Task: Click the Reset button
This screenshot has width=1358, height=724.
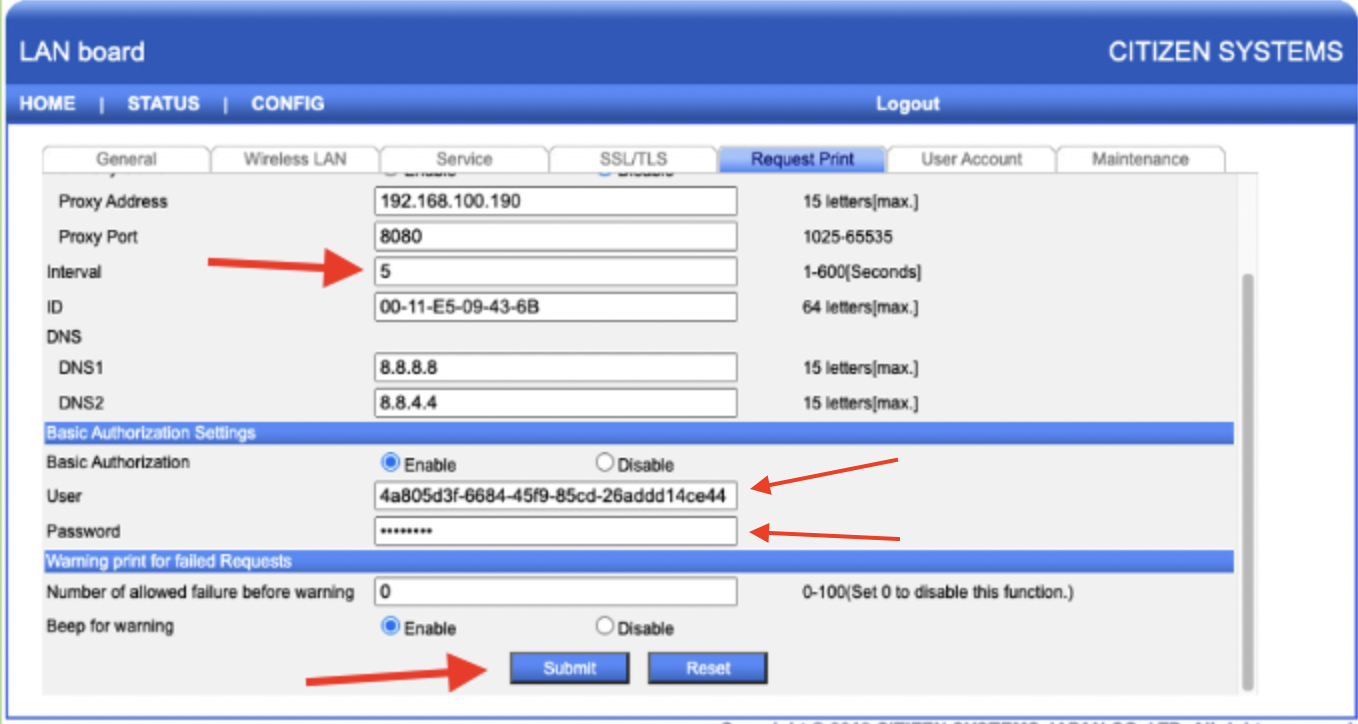Action: coord(707,667)
